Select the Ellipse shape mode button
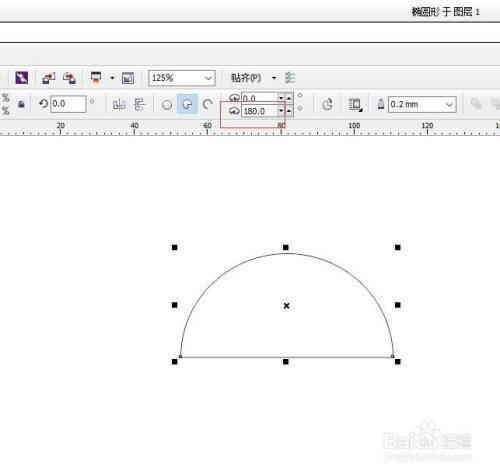The width and height of the screenshot is (500, 474). coord(167,105)
